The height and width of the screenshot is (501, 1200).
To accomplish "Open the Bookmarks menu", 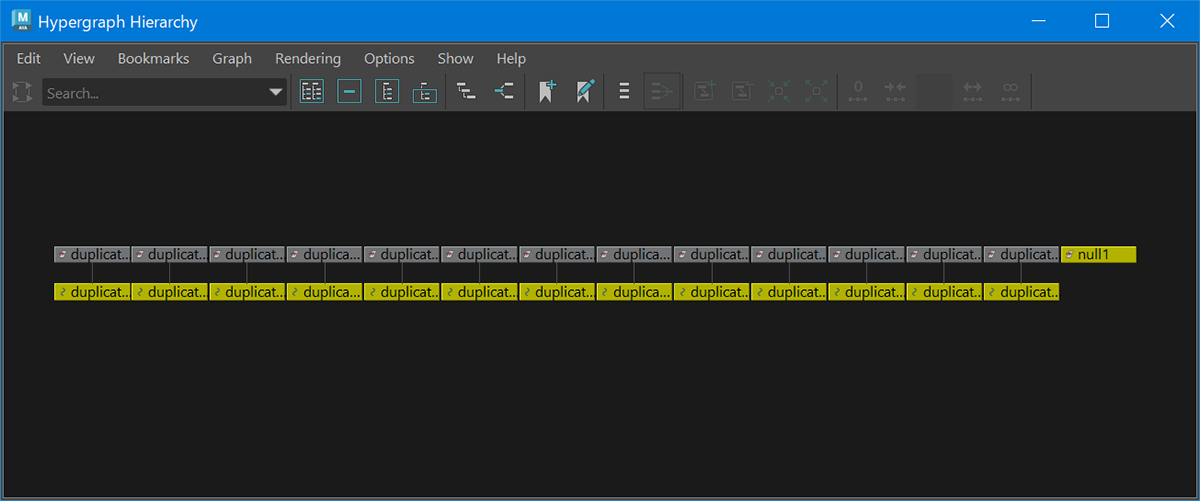I will click(x=153, y=59).
